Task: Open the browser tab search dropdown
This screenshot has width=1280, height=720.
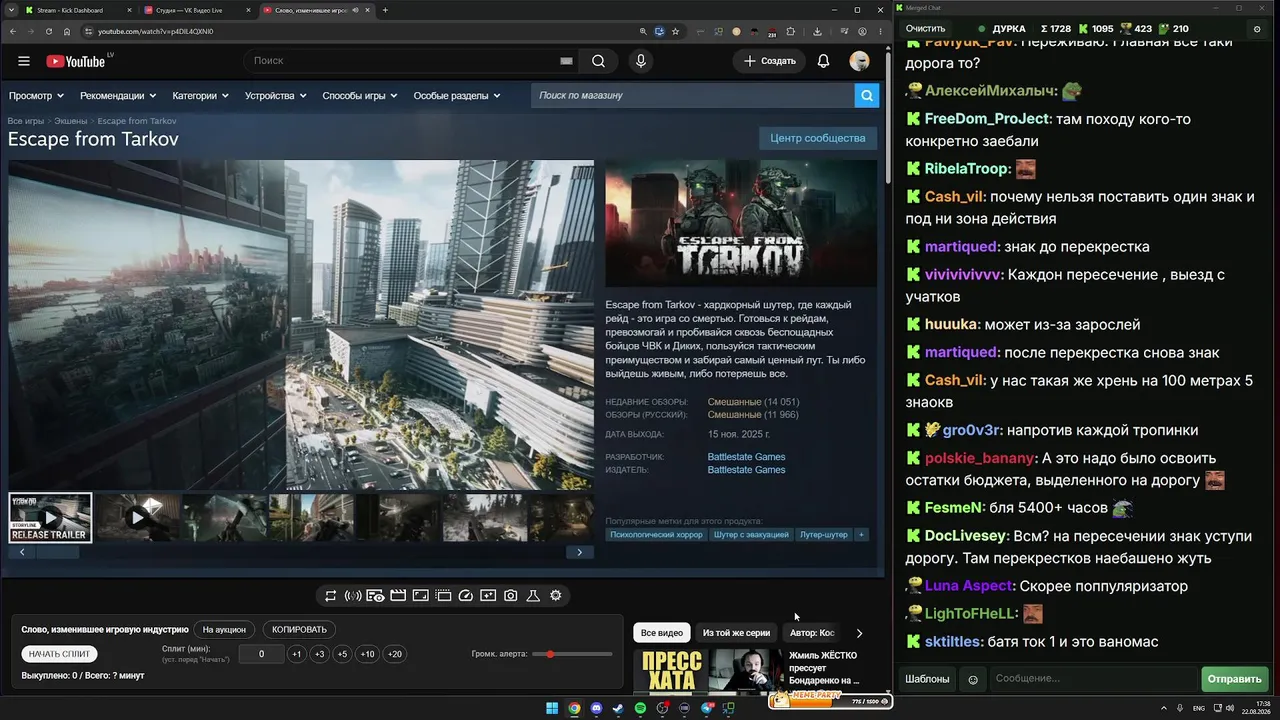Action: [9, 10]
